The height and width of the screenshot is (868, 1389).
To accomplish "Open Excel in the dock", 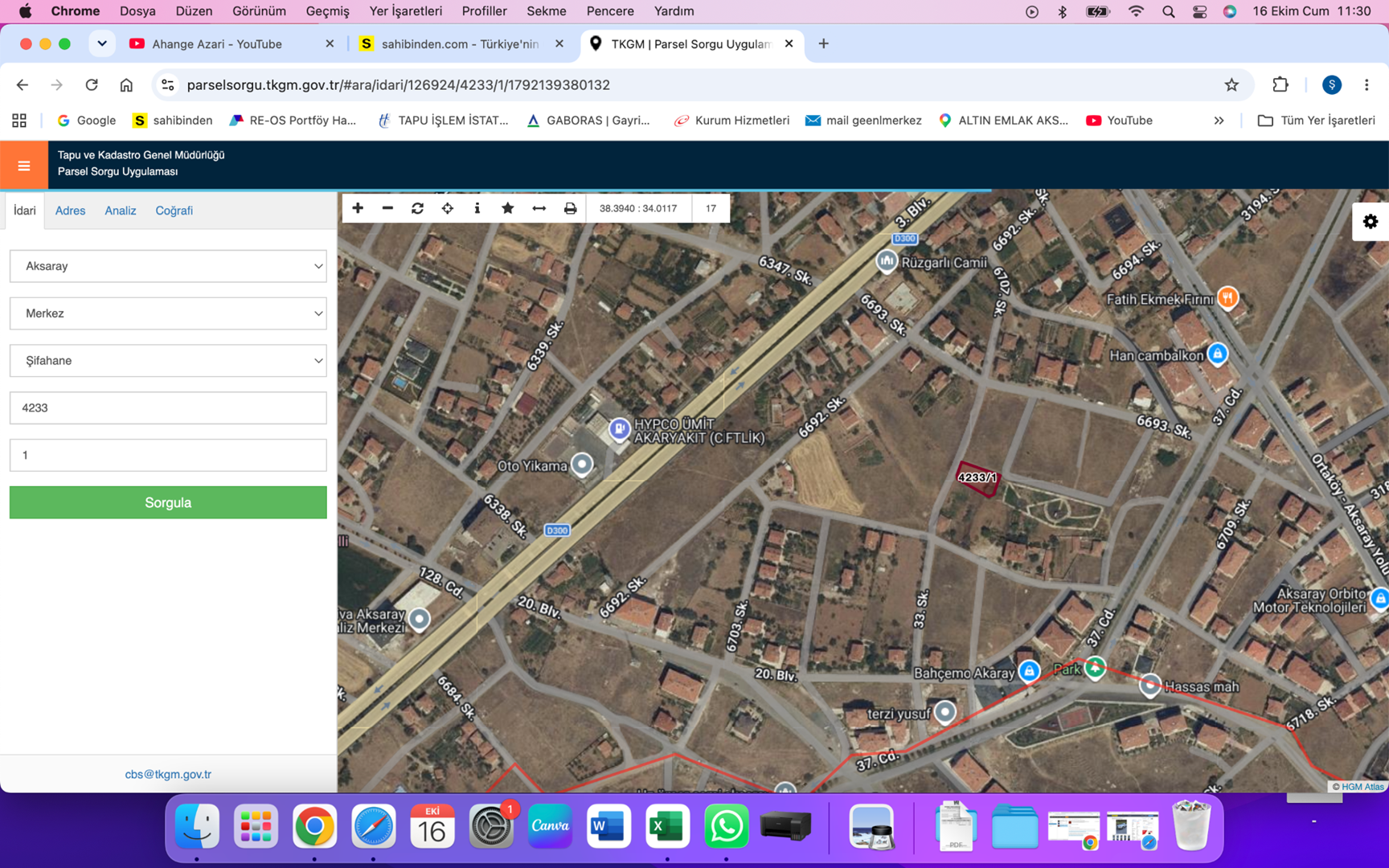I will pyautogui.click(x=667, y=826).
